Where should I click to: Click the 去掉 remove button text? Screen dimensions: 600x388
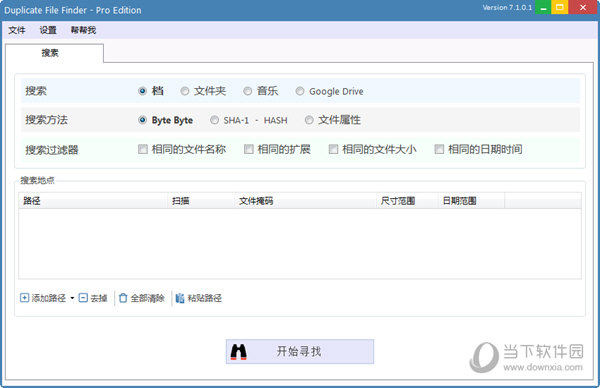tap(99, 298)
